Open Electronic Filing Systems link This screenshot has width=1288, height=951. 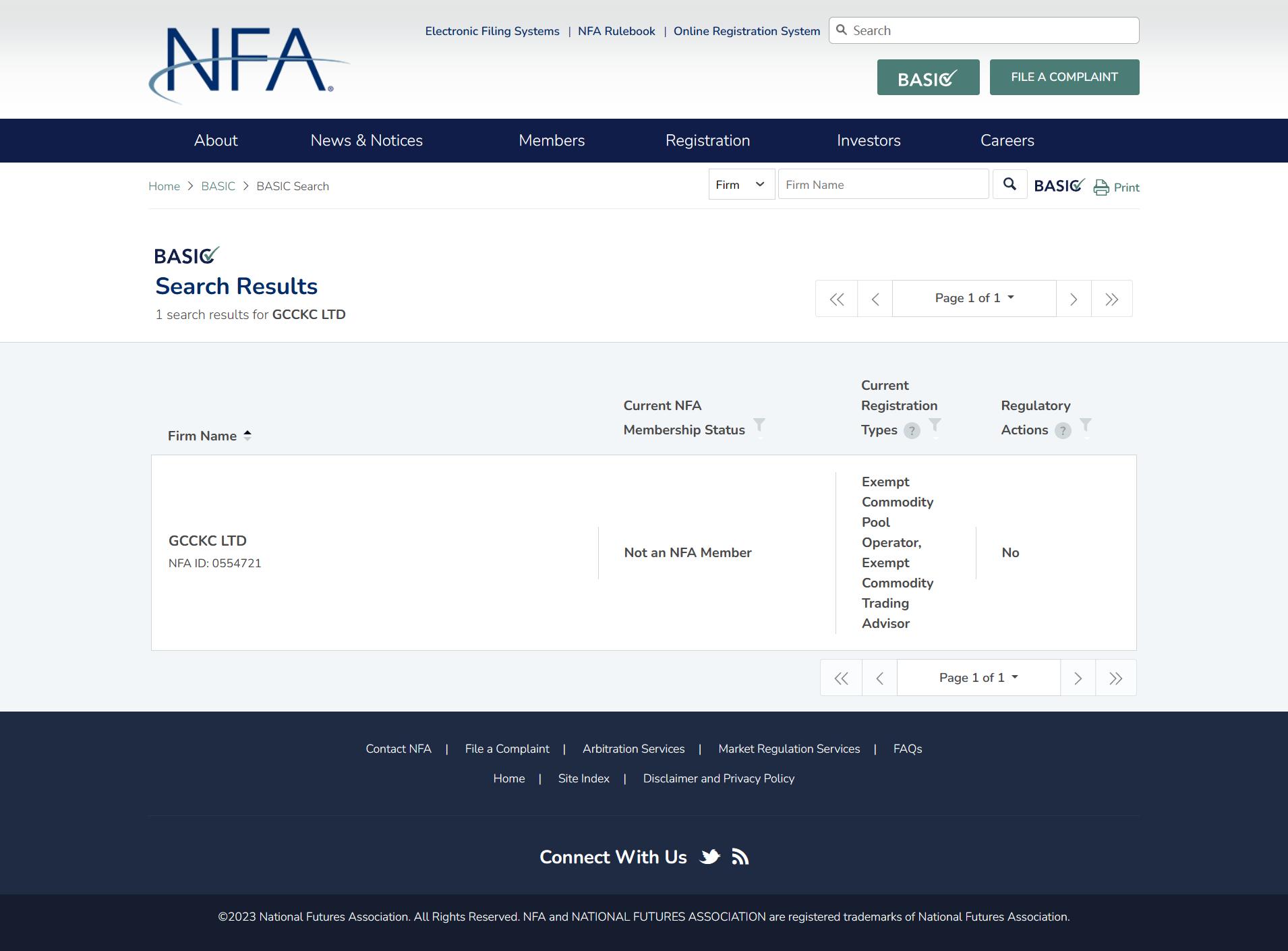[492, 31]
